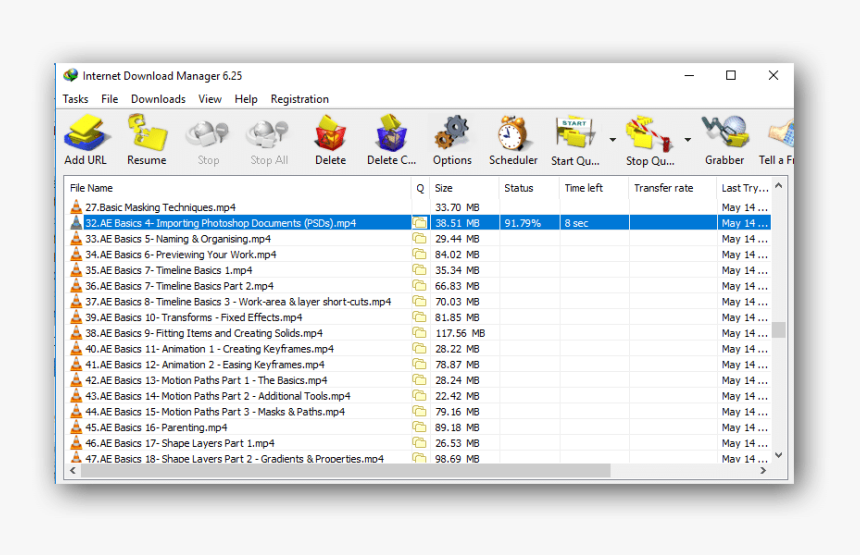This screenshot has height=555, width=860.
Task: Select file 39.AE Basics 10- Transforms - Fixed Effects
Action: (x=194, y=318)
